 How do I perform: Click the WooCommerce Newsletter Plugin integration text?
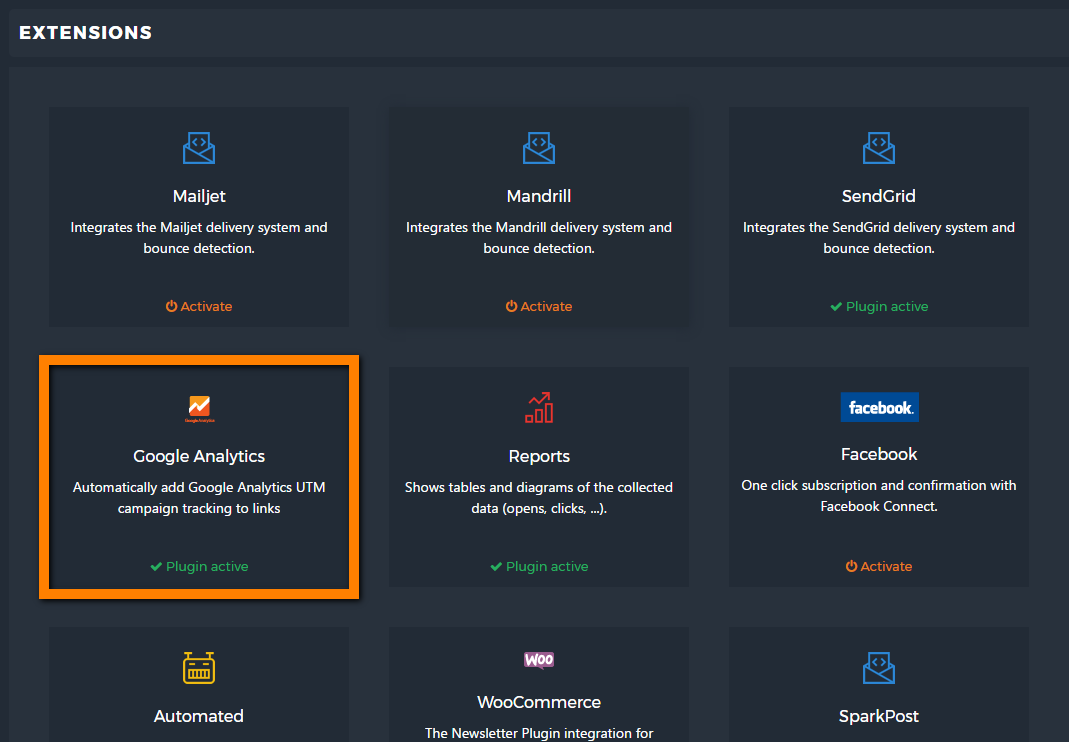coord(539,733)
